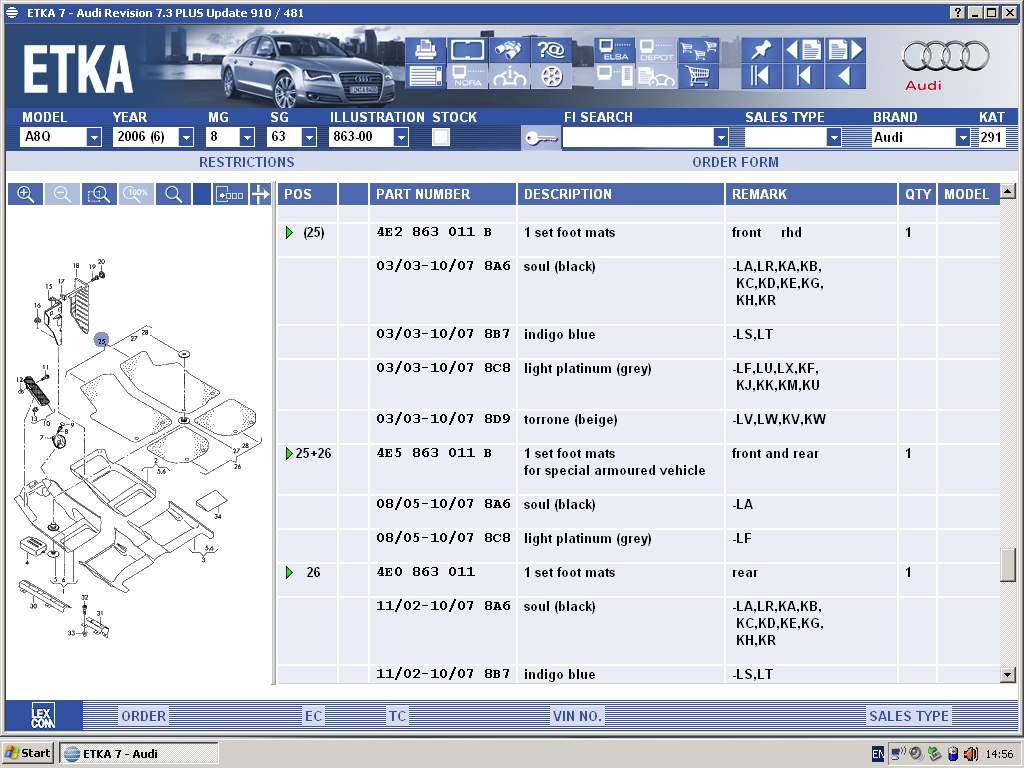This screenshot has height=768, width=1024.
Task: Open the ?@ help query icon
Action: tap(551, 50)
